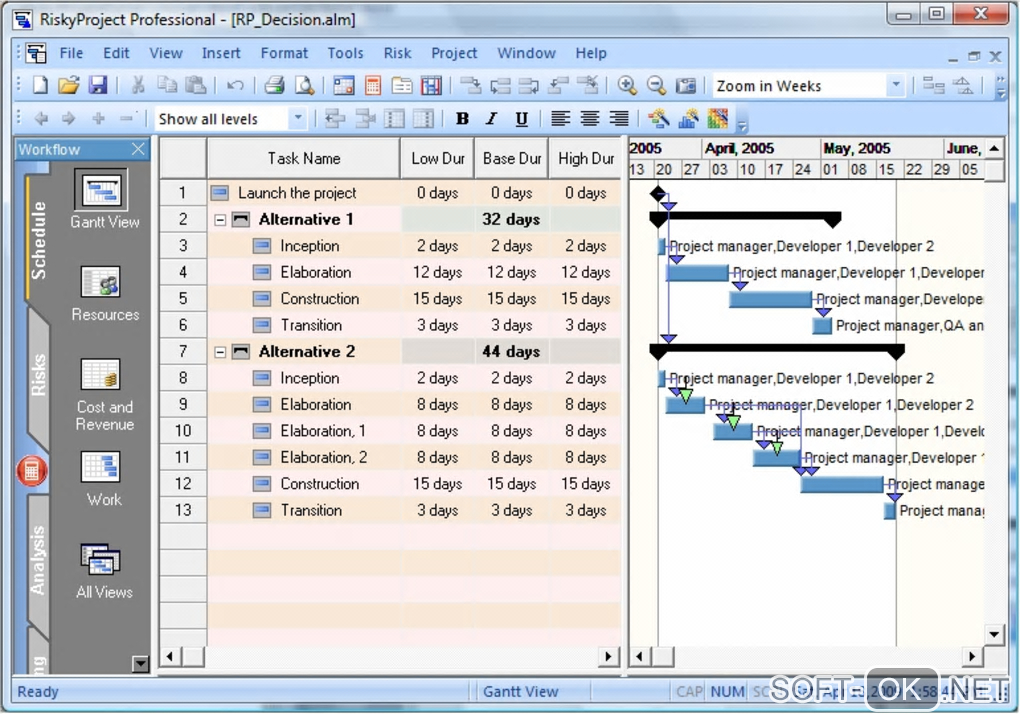
Task: Collapse the Alternative 1 task group
Action: [x=220, y=220]
